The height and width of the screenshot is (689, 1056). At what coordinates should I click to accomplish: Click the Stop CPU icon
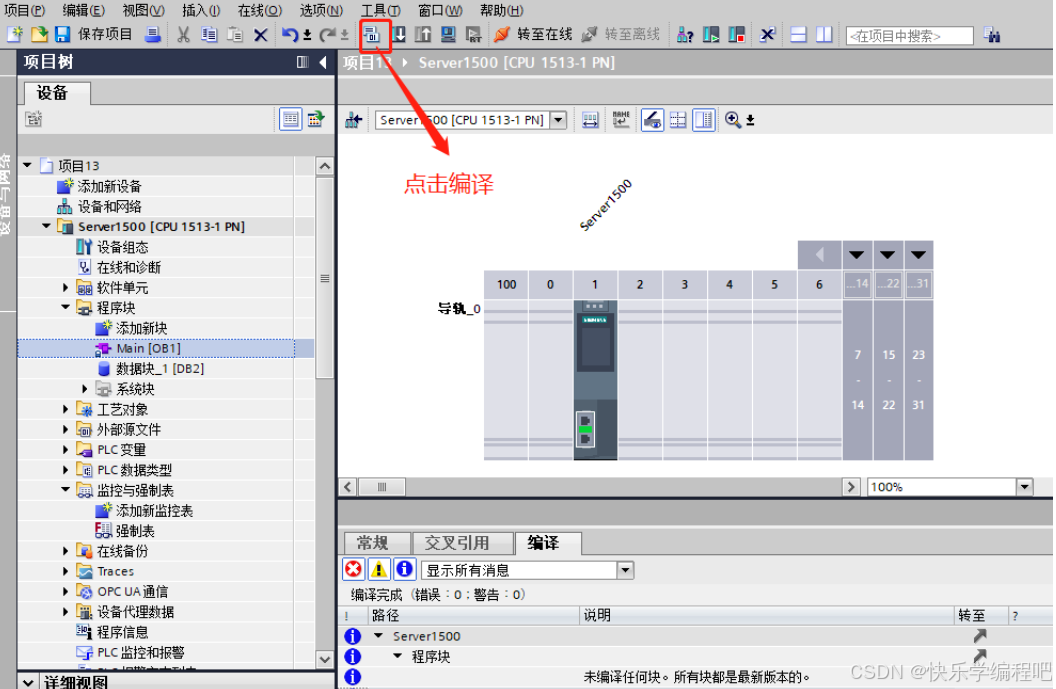coord(736,34)
